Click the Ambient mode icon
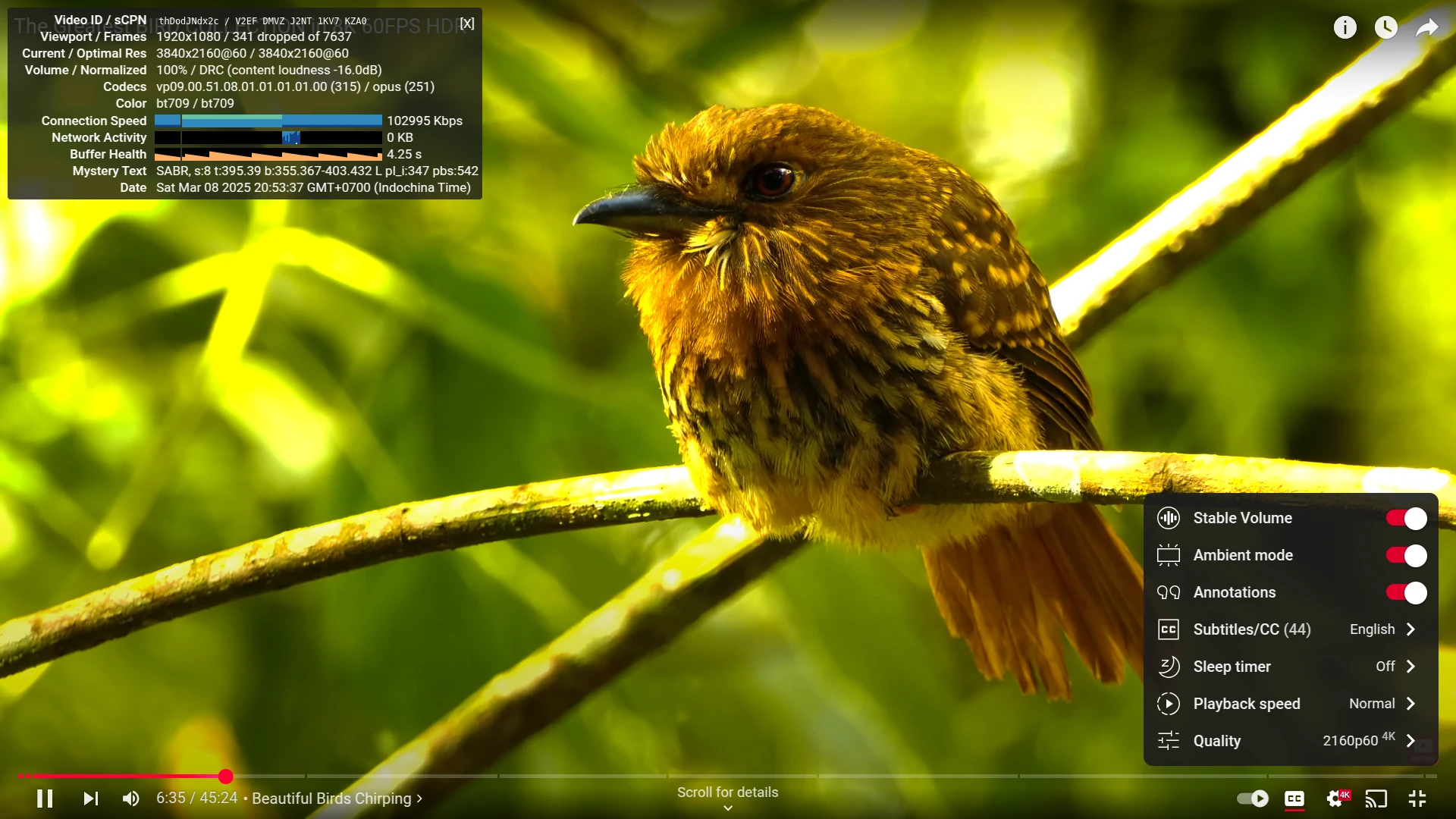Image resolution: width=1456 pixels, height=819 pixels. tap(1169, 555)
